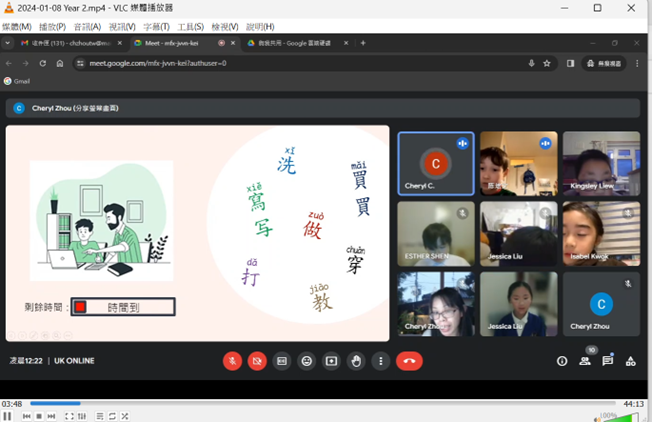Leave the Meet call

click(x=410, y=361)
